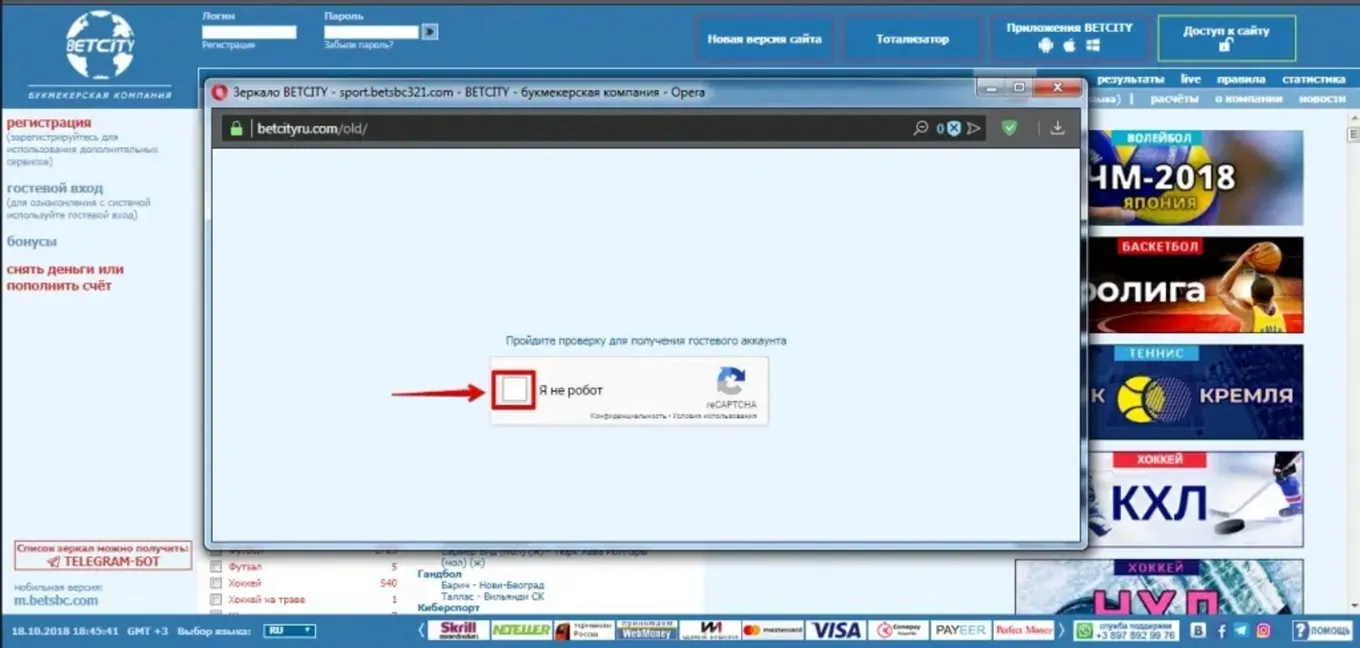Screen dimensions: 1360x648
Task: Open новости in the menu
Action: 1322,99
